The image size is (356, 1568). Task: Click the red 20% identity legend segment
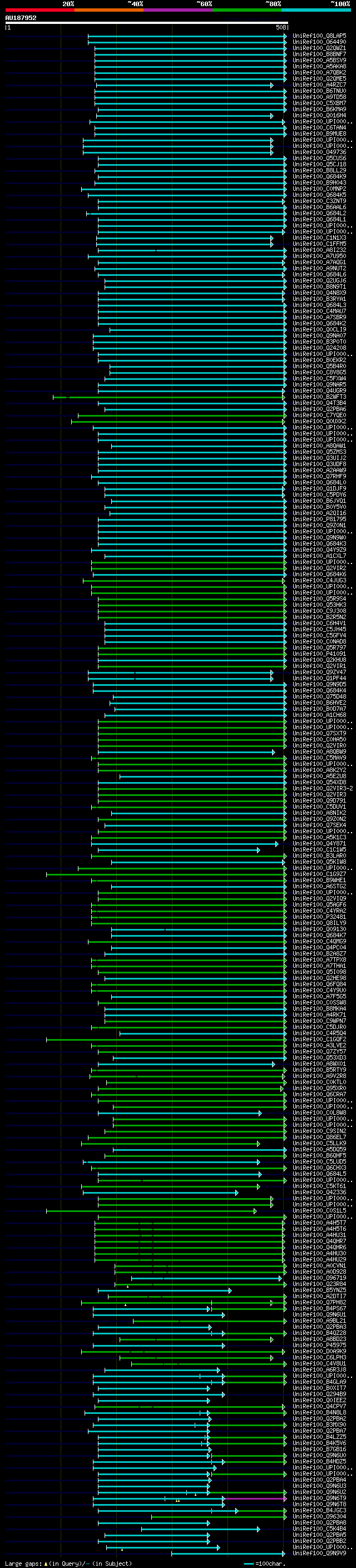[x=39, y=11]
